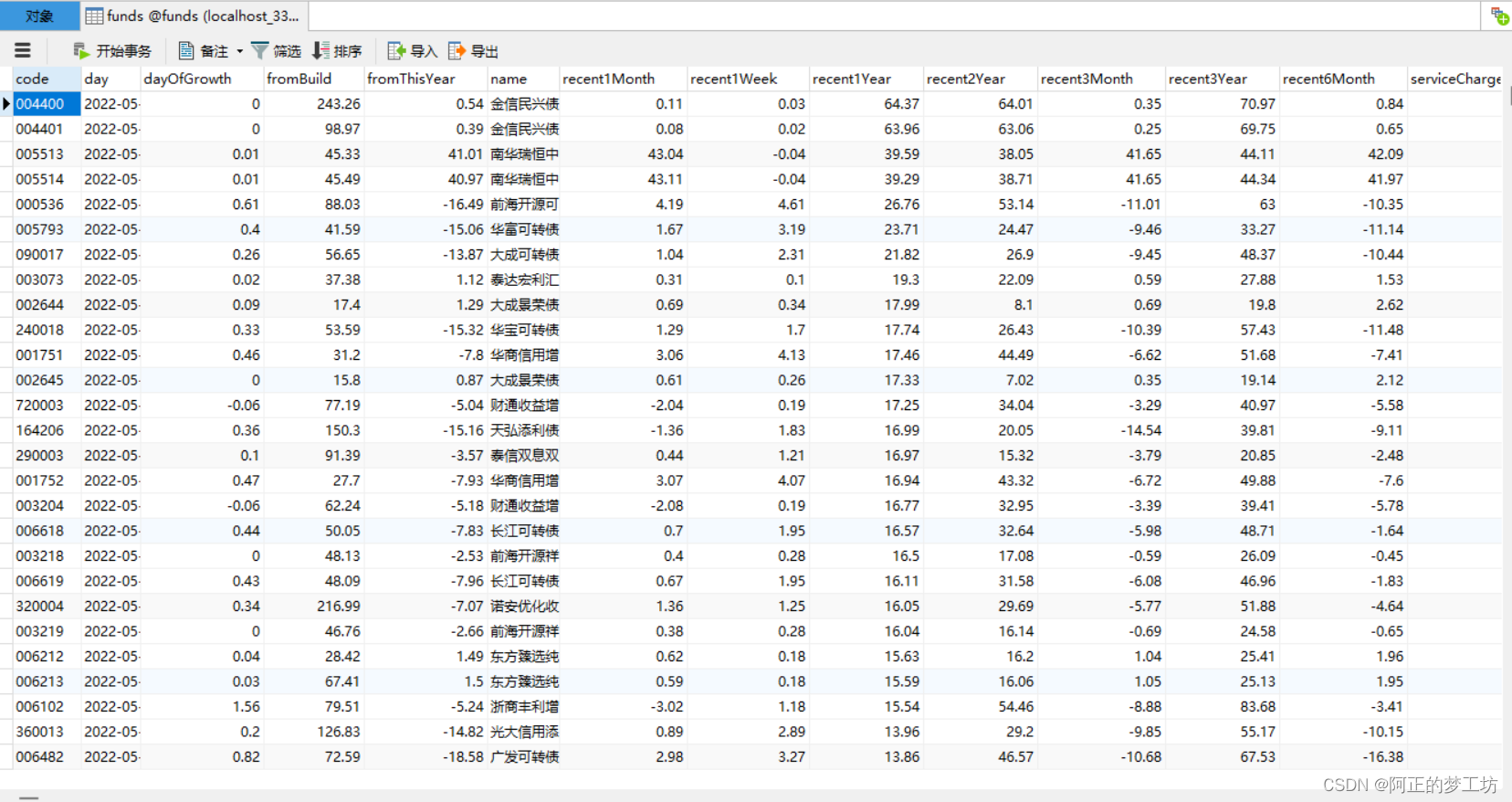1512x802 pixels.
Task: Click the recent2Year column header
Action: click(981, 79)
